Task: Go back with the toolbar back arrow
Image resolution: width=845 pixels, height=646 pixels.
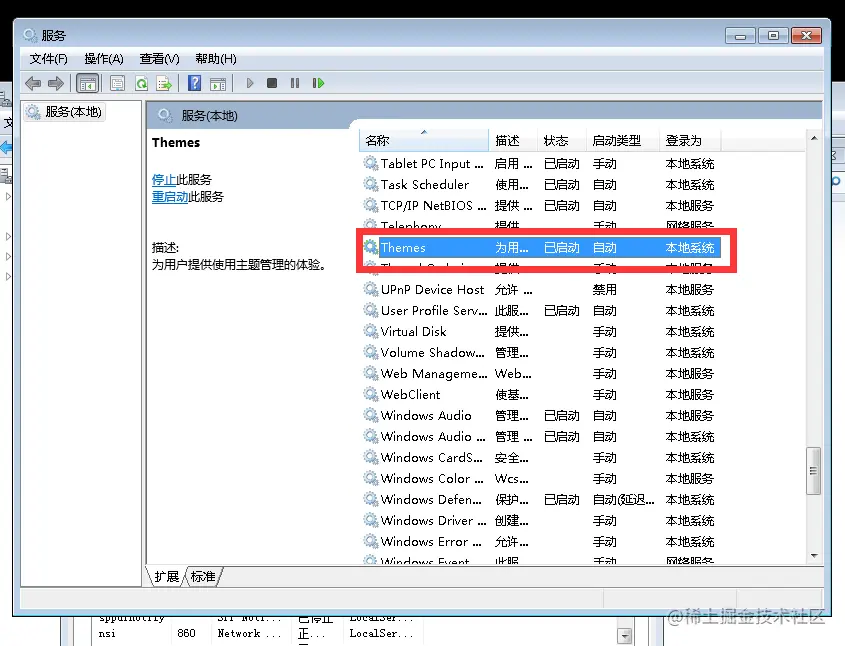Action: (33, 84)
